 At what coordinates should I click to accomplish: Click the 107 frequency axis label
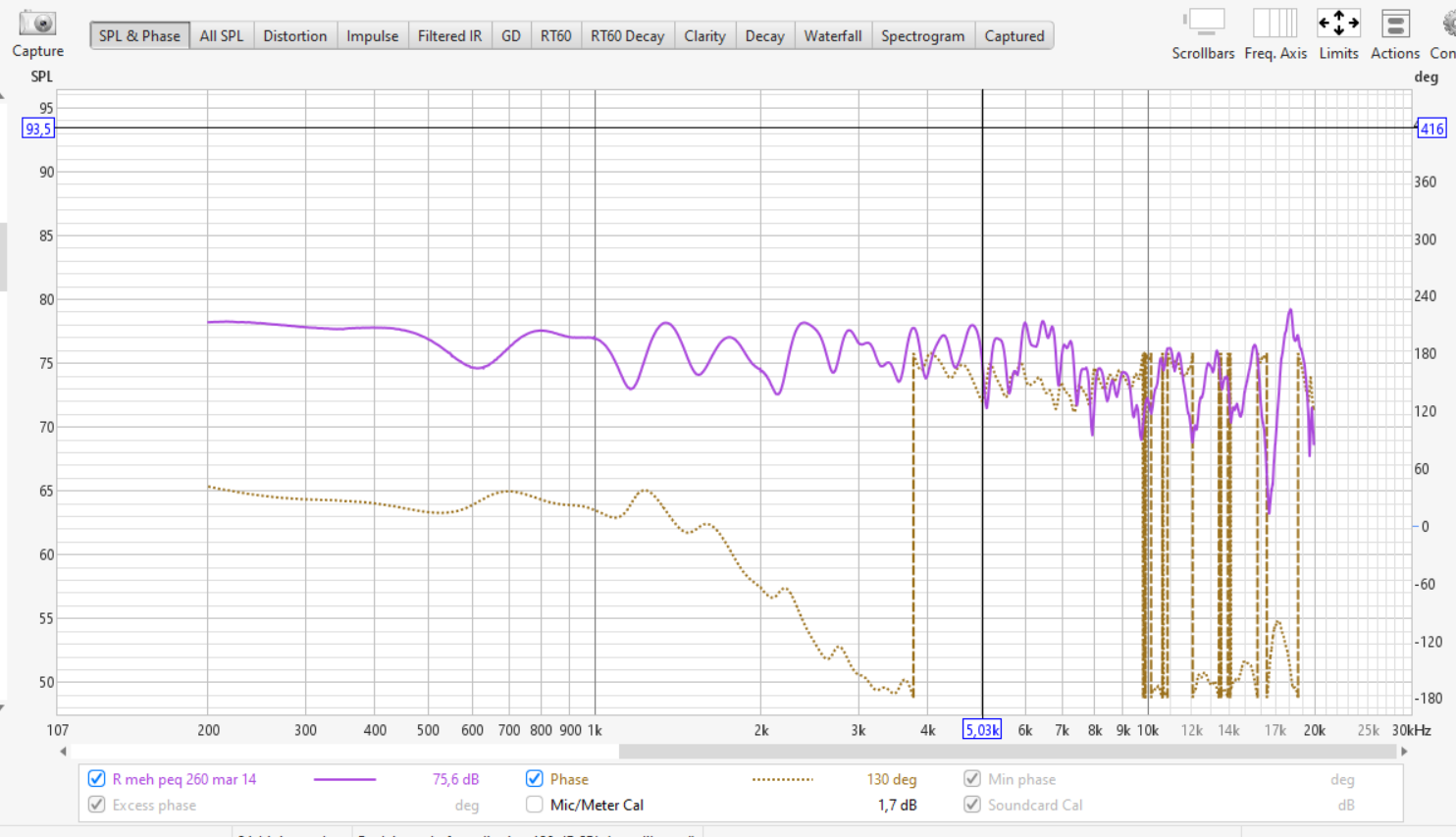[58, 730]
